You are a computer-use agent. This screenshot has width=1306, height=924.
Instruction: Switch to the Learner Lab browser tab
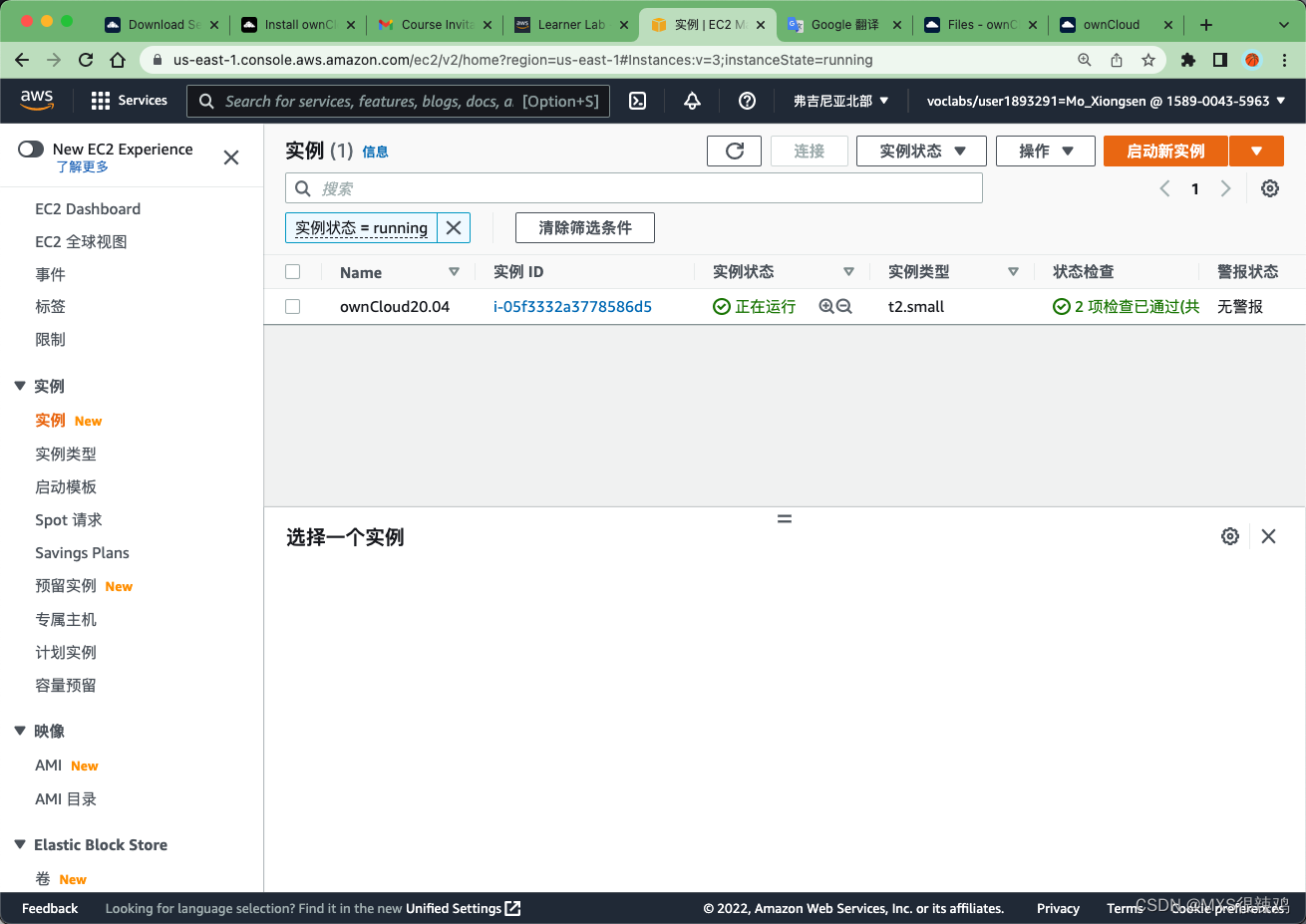click(x=571, y=24)
